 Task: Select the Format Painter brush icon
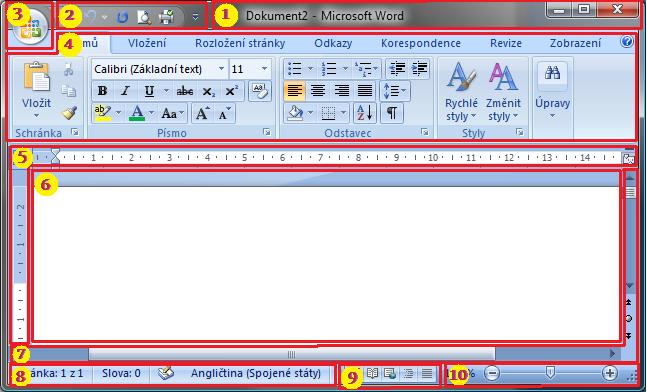[69, 112]
